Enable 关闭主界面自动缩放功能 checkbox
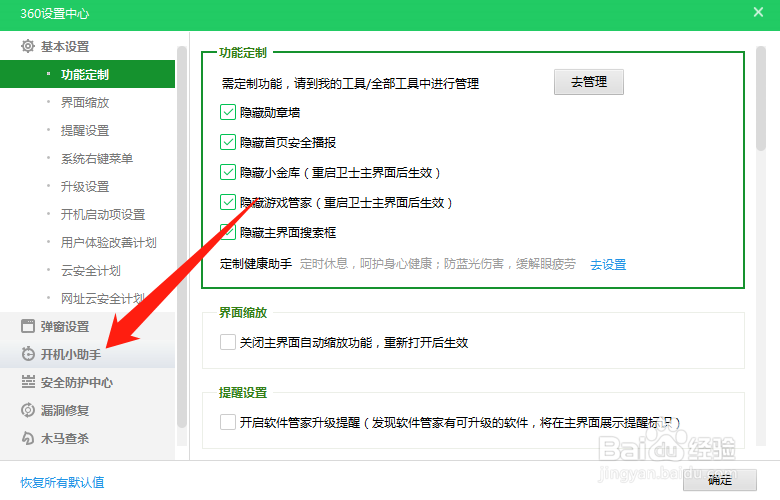 click(228, 342)
